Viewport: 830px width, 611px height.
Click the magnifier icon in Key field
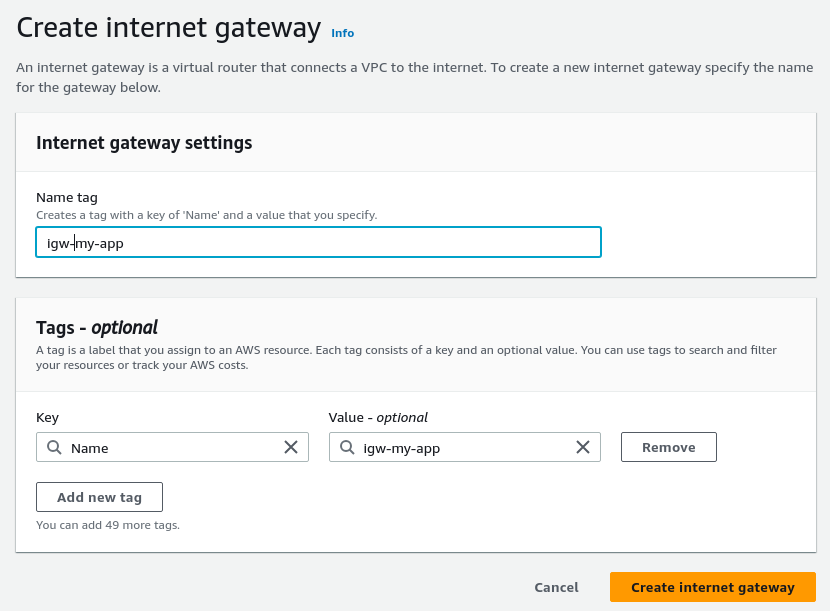tap(54, 447)
